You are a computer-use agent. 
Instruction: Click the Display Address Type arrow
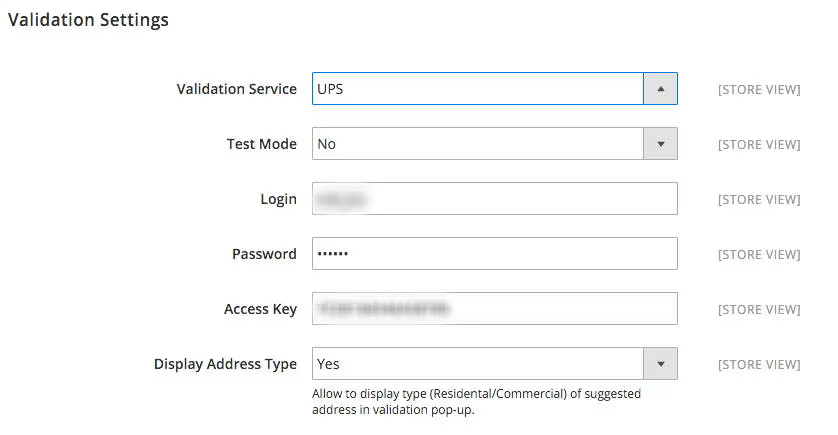(660, 364)
